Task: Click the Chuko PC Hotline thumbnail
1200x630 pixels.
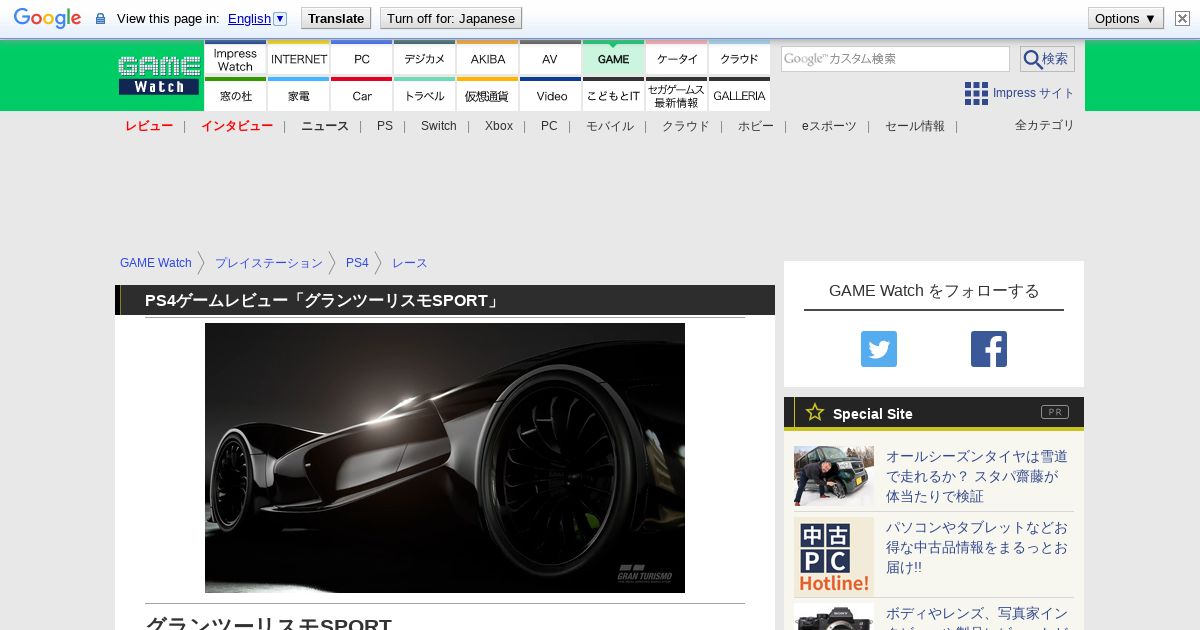Action: point(833,557)
